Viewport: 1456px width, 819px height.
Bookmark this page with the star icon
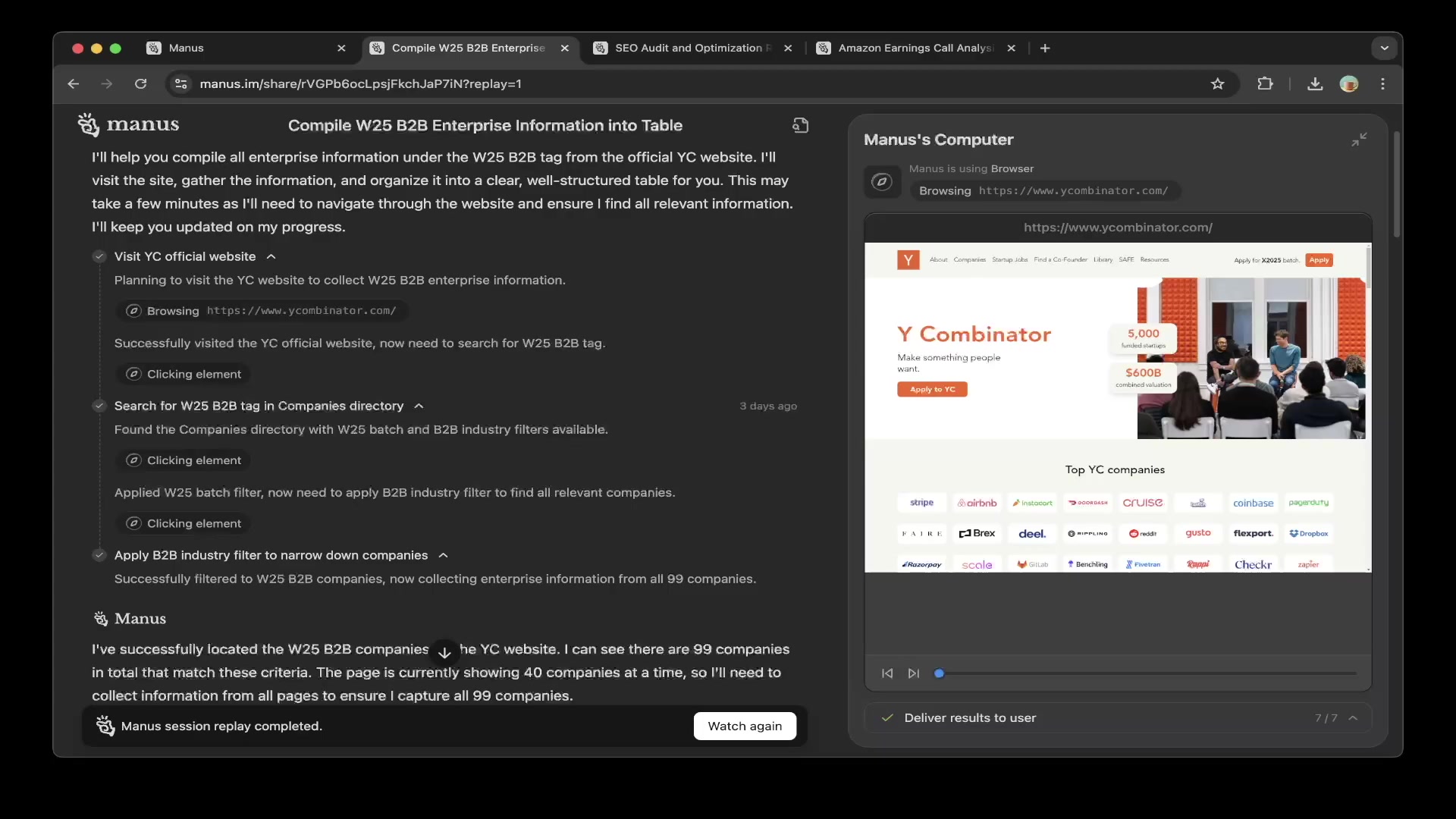pyautogui.click(x=1218, y=84)
